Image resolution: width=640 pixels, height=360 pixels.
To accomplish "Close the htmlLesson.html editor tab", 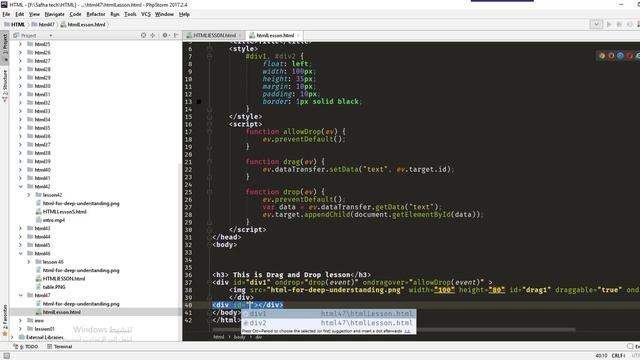I will coord(299,36).
